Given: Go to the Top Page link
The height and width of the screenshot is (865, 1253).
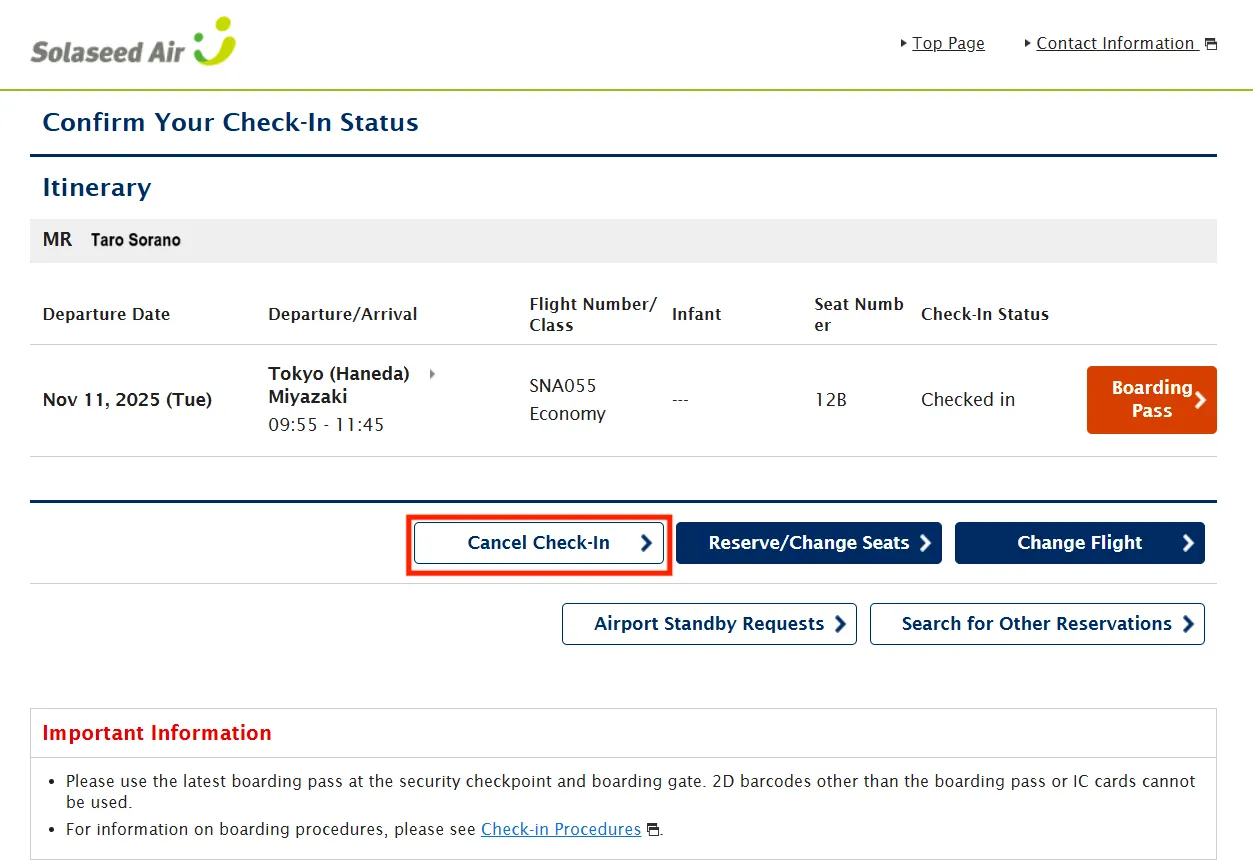Looking at the screenshot, I should coord(948,44).
